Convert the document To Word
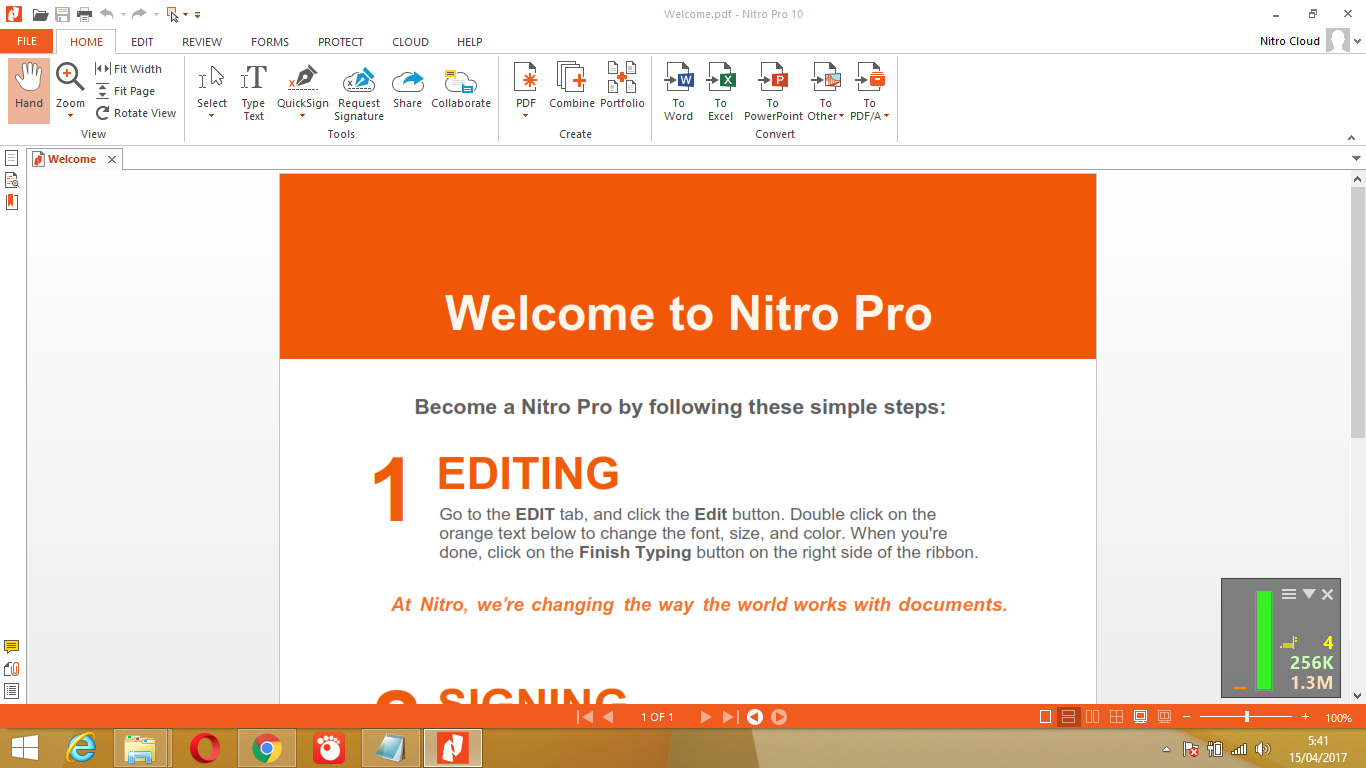 [x=678, y=92]
